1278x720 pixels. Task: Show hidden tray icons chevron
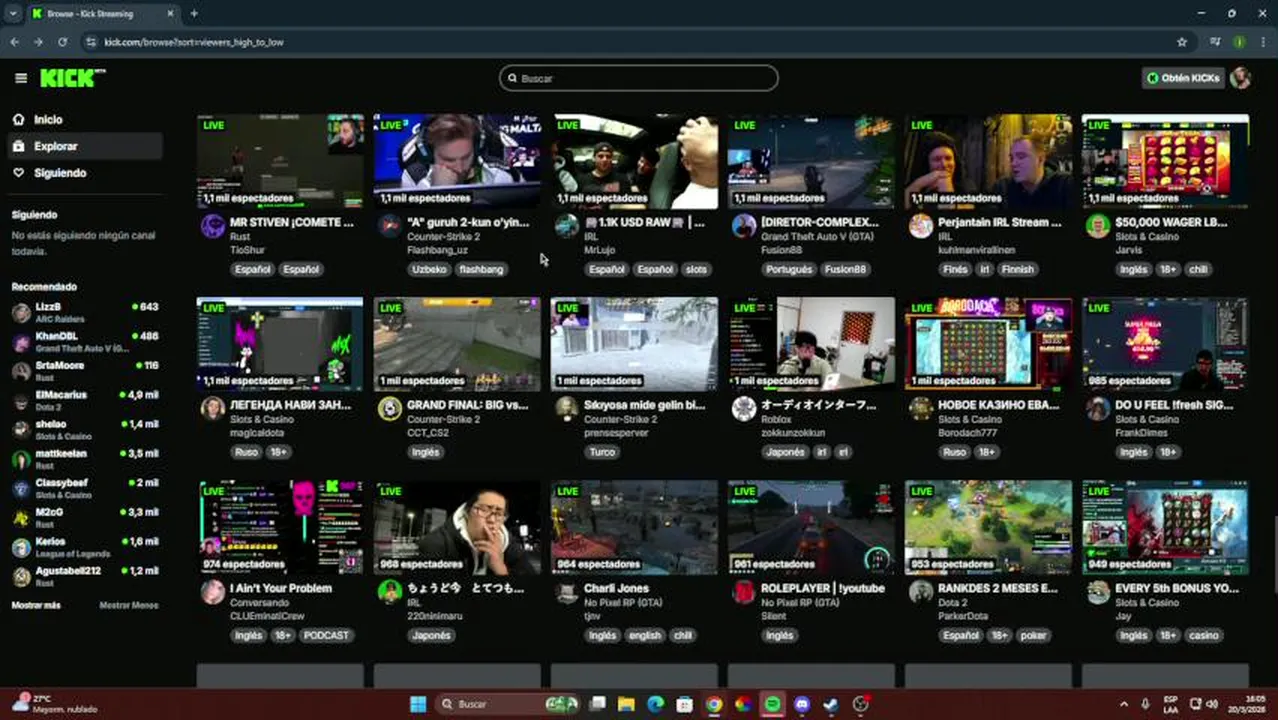coord(1123,704)
